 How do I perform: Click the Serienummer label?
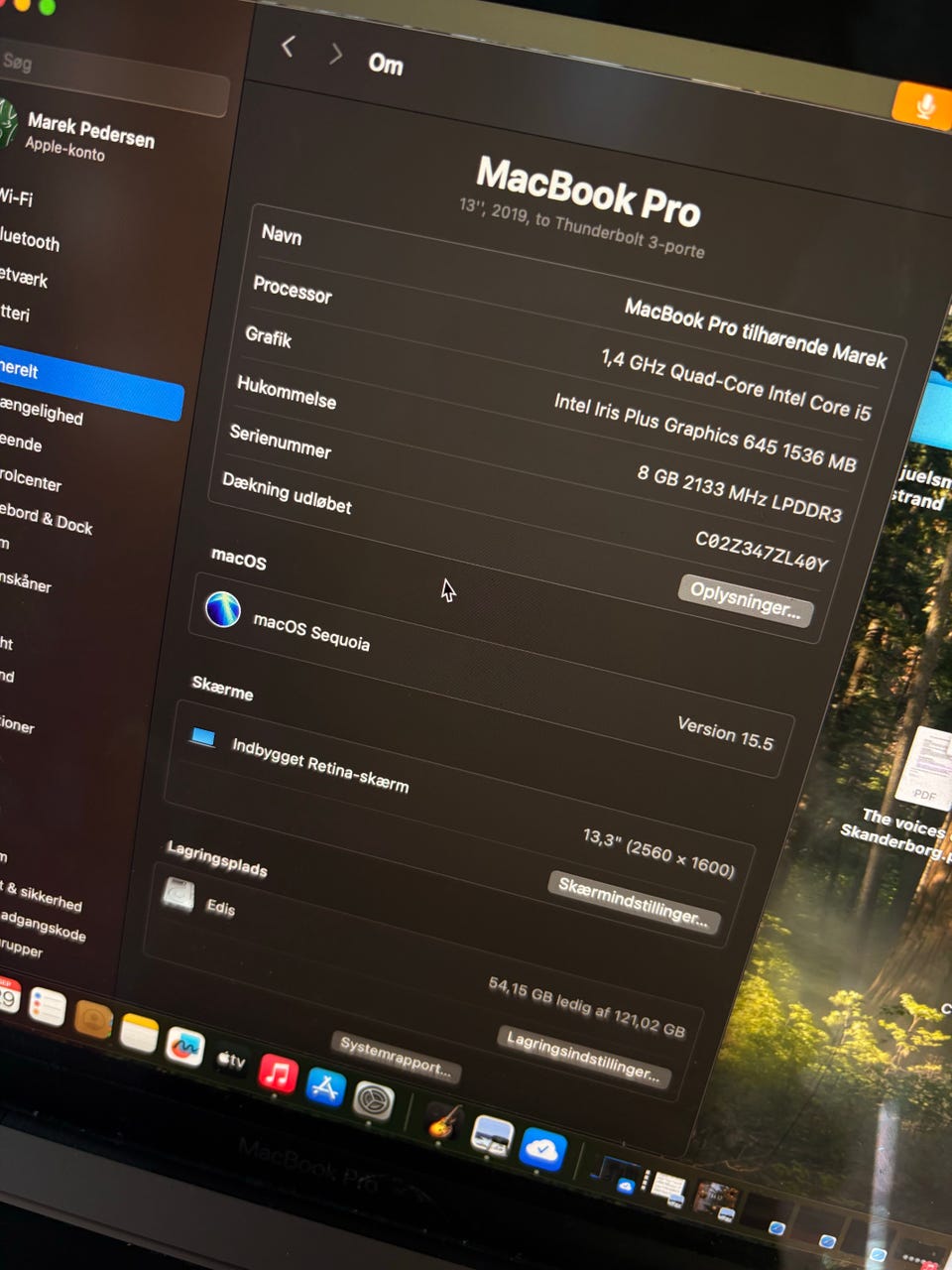click(280, 441)
